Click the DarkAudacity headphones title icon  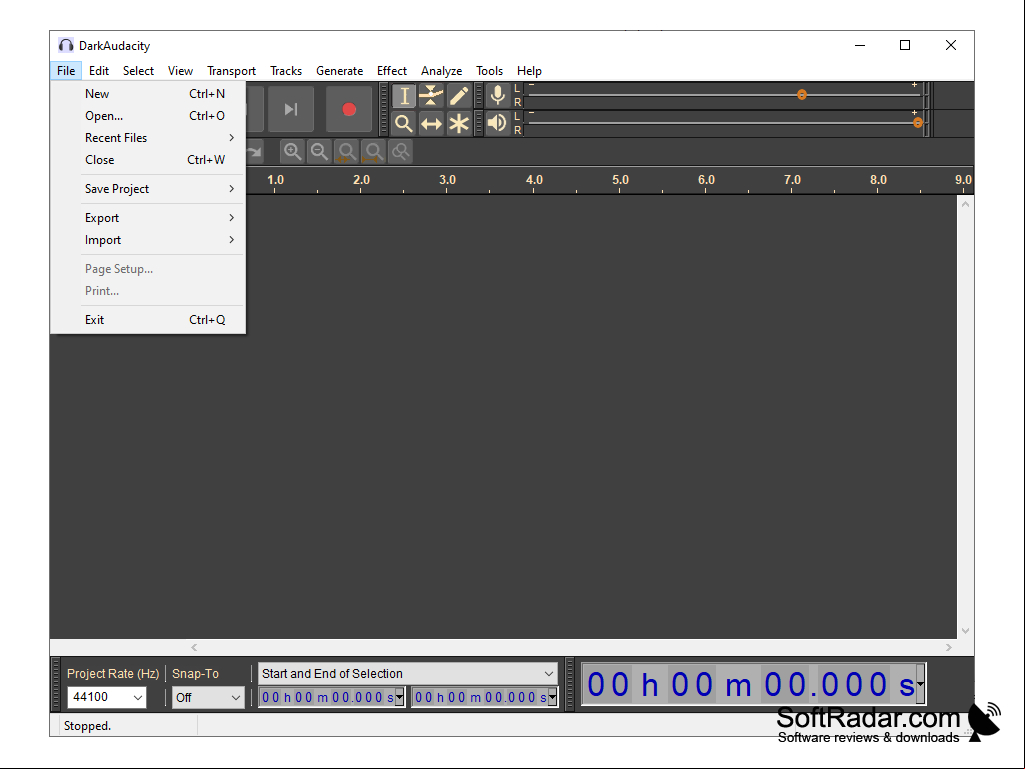pyautogui.click(x=65, y=45)
